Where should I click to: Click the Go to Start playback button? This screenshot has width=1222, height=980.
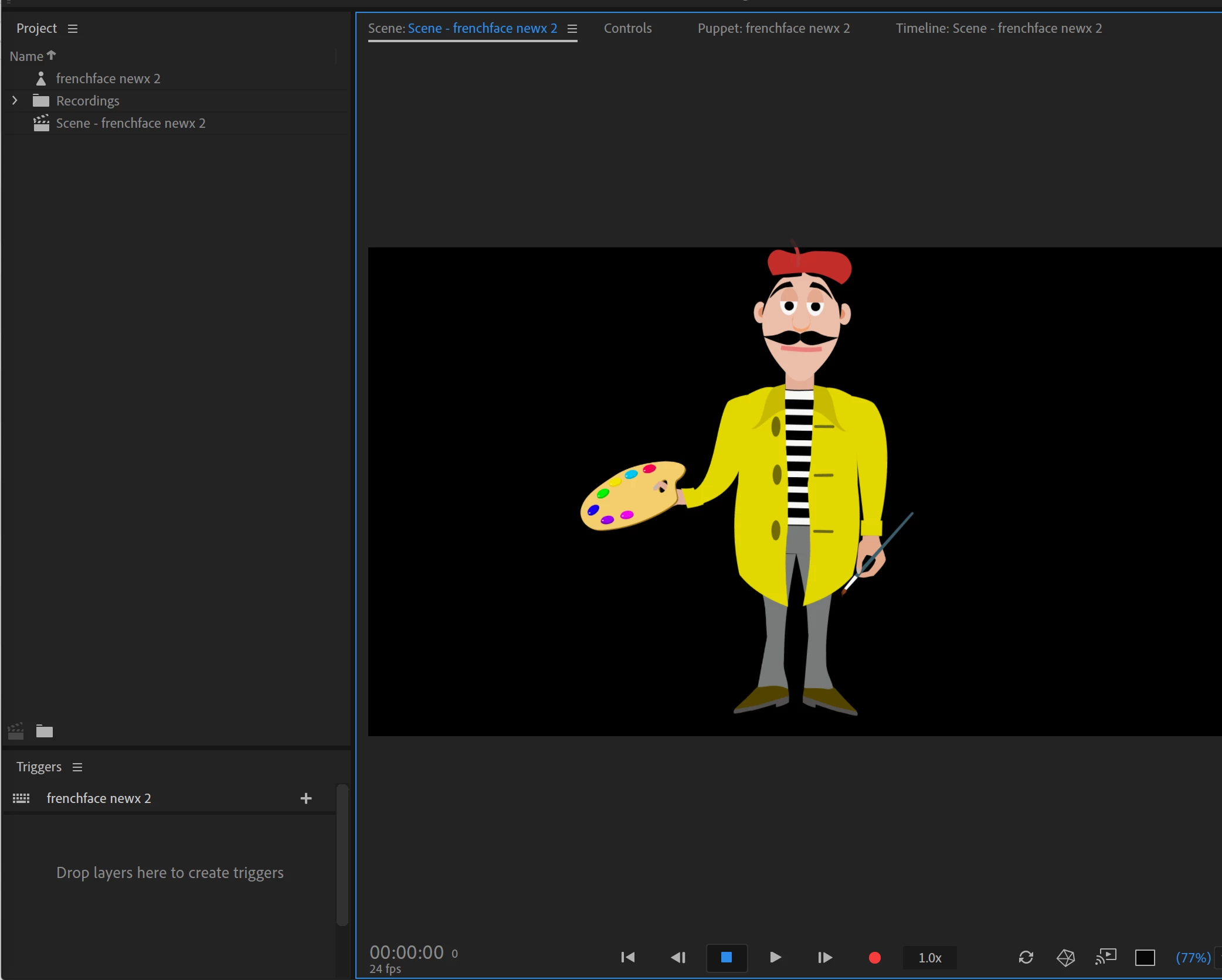point(627,957)
